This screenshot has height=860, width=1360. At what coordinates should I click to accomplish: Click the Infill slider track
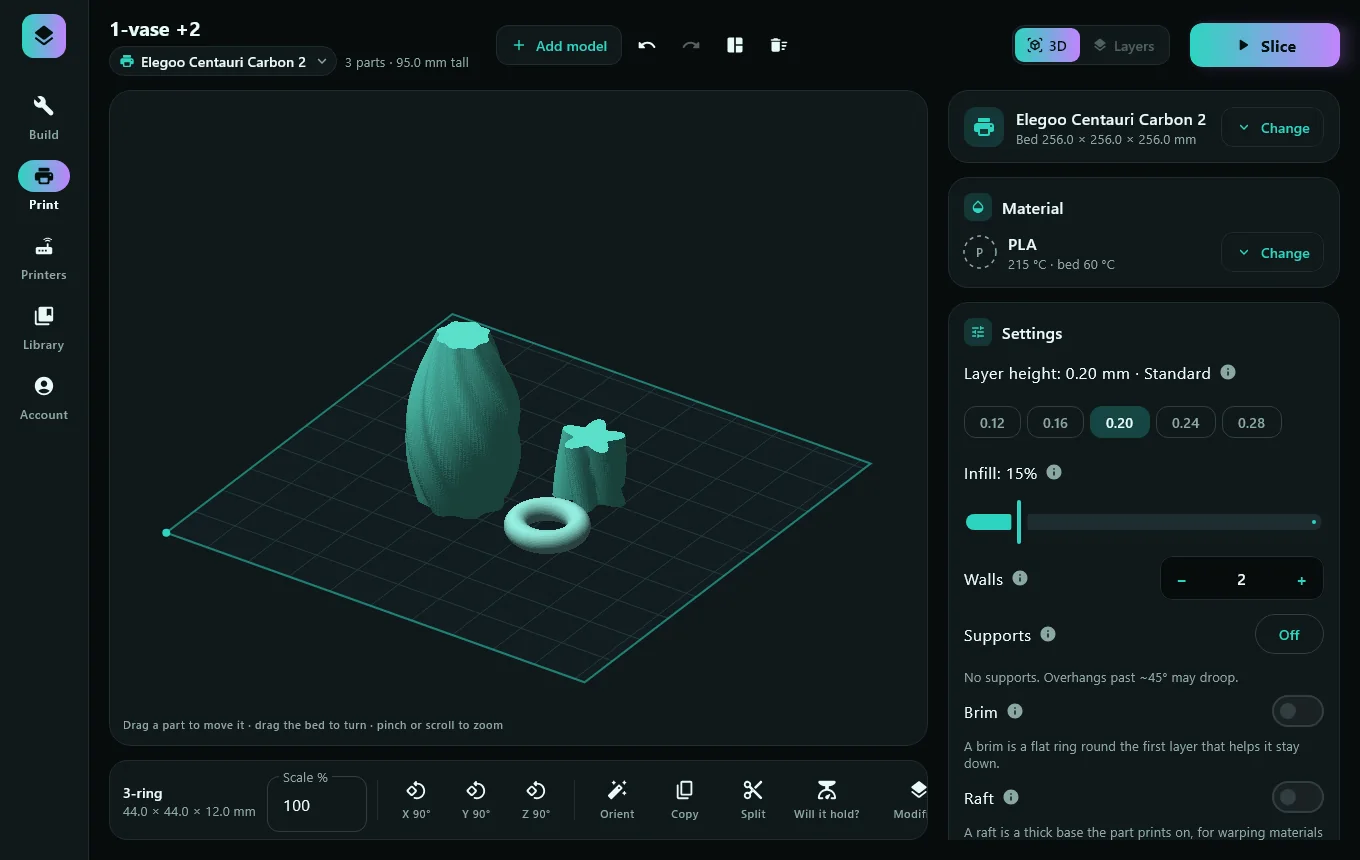tap(1143, 522)
